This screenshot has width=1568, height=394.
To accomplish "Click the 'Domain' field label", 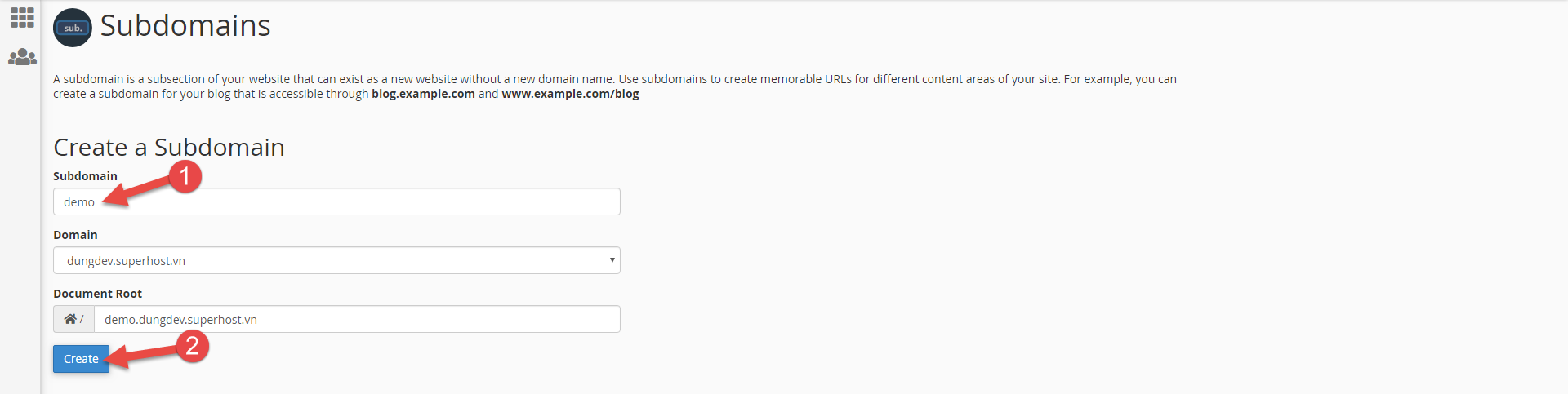I will click(x=75, y=235).
